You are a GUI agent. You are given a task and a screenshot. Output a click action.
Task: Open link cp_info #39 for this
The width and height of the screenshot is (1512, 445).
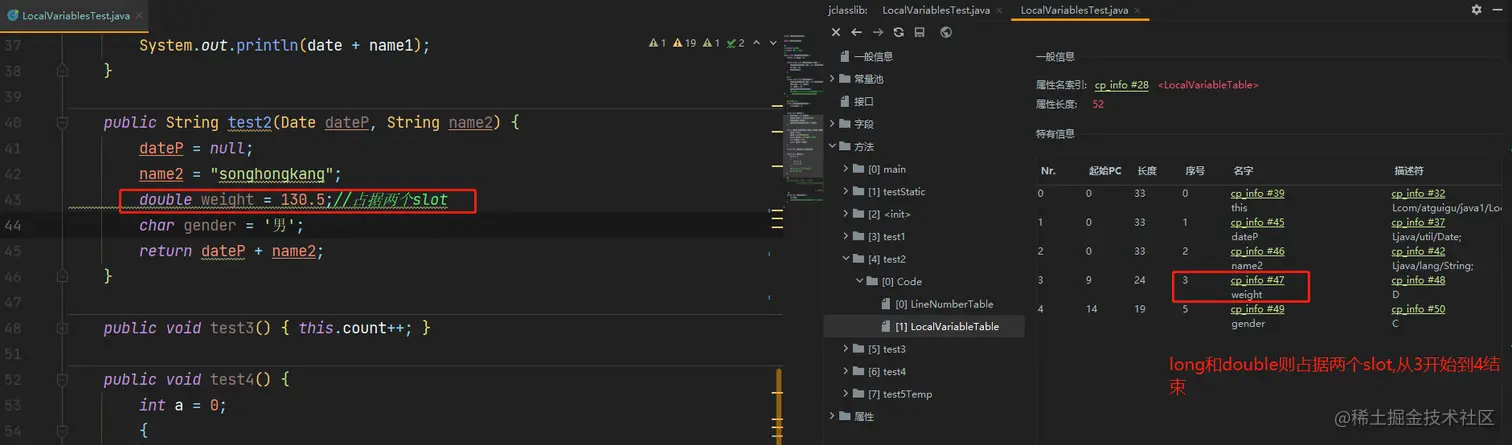pyautogui.click(x=1257, y=193)
